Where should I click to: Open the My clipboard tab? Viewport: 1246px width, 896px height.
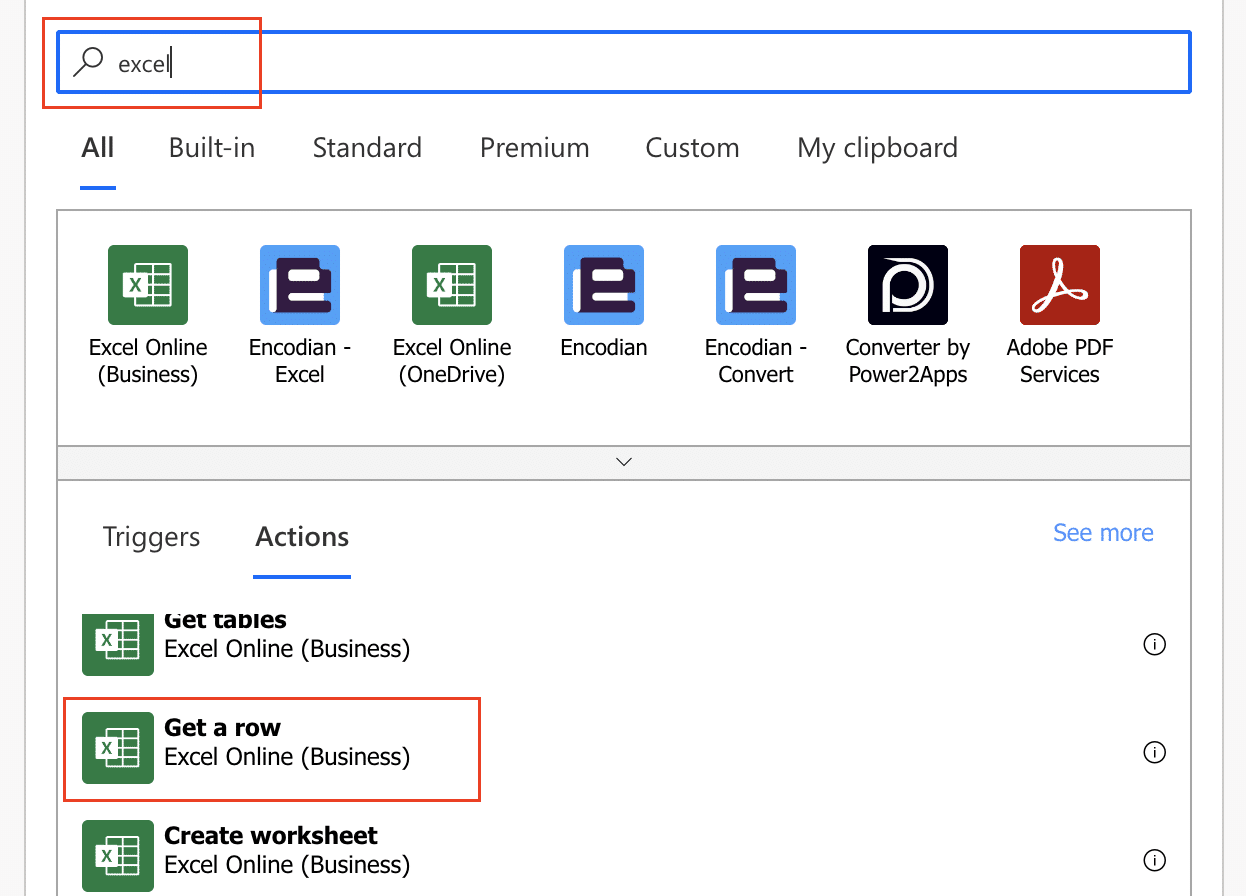coord(877,148)
